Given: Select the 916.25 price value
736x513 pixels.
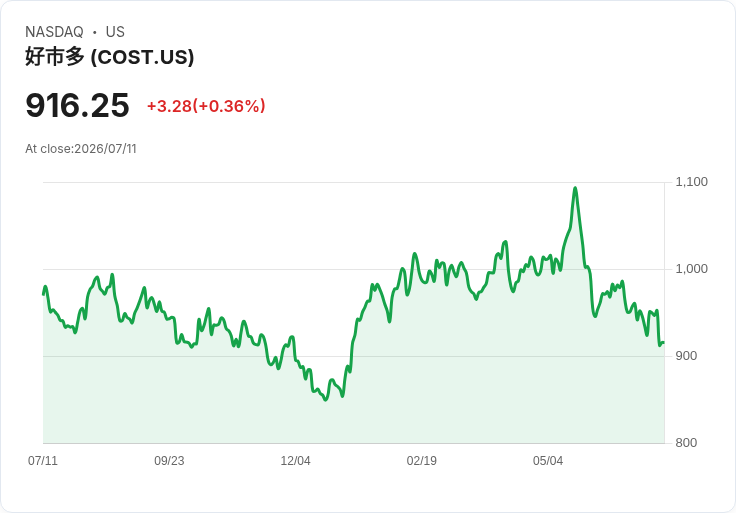Looking at the screenshot, I should coord(77,105).
